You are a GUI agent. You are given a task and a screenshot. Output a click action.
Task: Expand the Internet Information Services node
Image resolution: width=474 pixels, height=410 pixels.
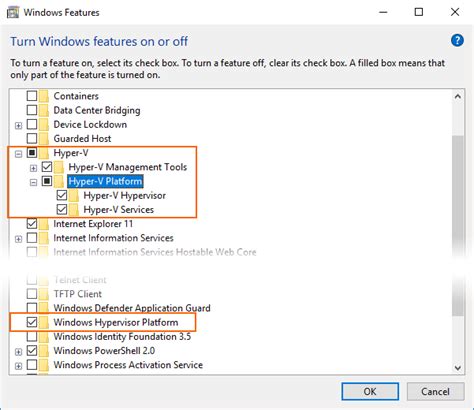pos(19,239)
